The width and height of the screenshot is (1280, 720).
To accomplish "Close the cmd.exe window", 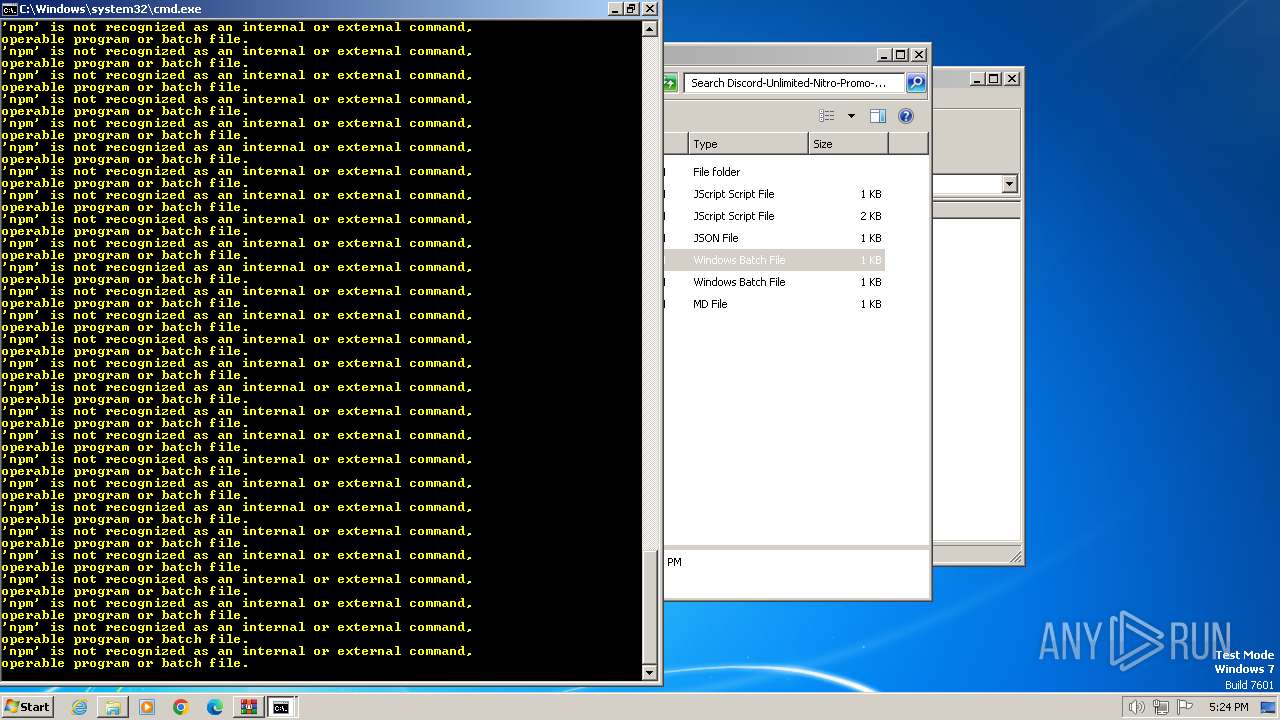I will pos(649,9).
